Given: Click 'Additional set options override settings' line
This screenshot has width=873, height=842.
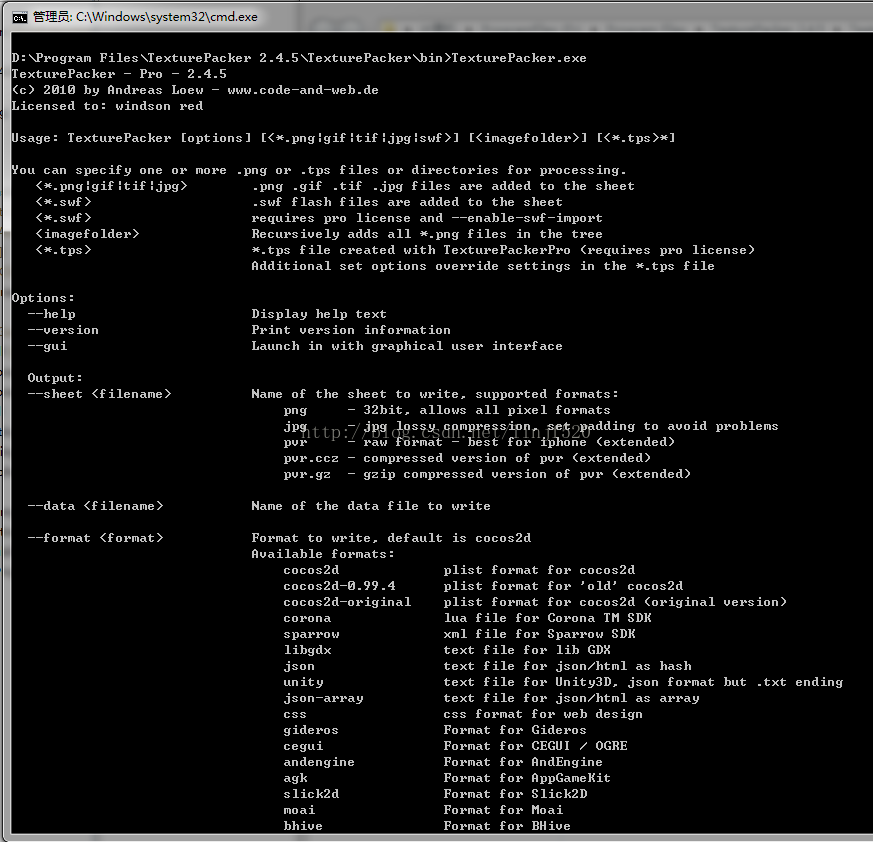Looking at the screenshot, I should click(x=483, y=266).
